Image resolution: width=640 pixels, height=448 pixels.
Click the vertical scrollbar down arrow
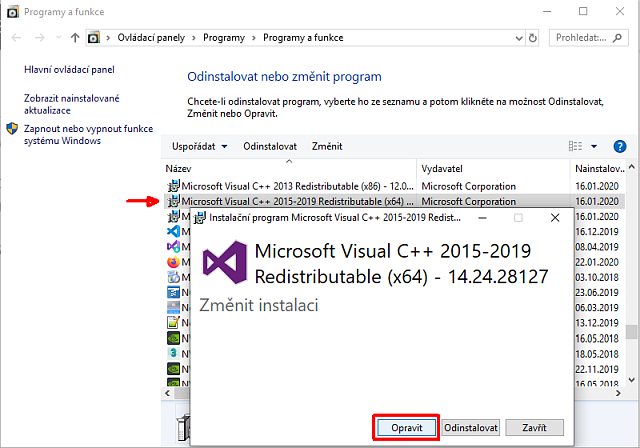(632, 380)
